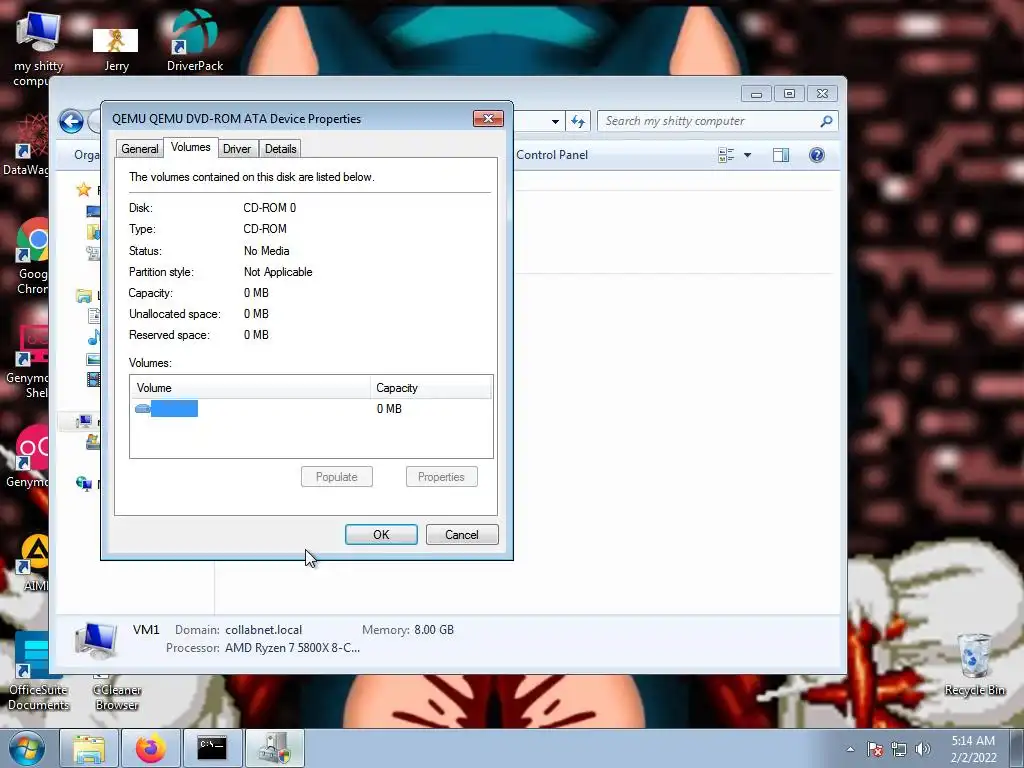Click the volume speaker tray icon
This screenshot has width=1024, height=768.
[923, 749]
